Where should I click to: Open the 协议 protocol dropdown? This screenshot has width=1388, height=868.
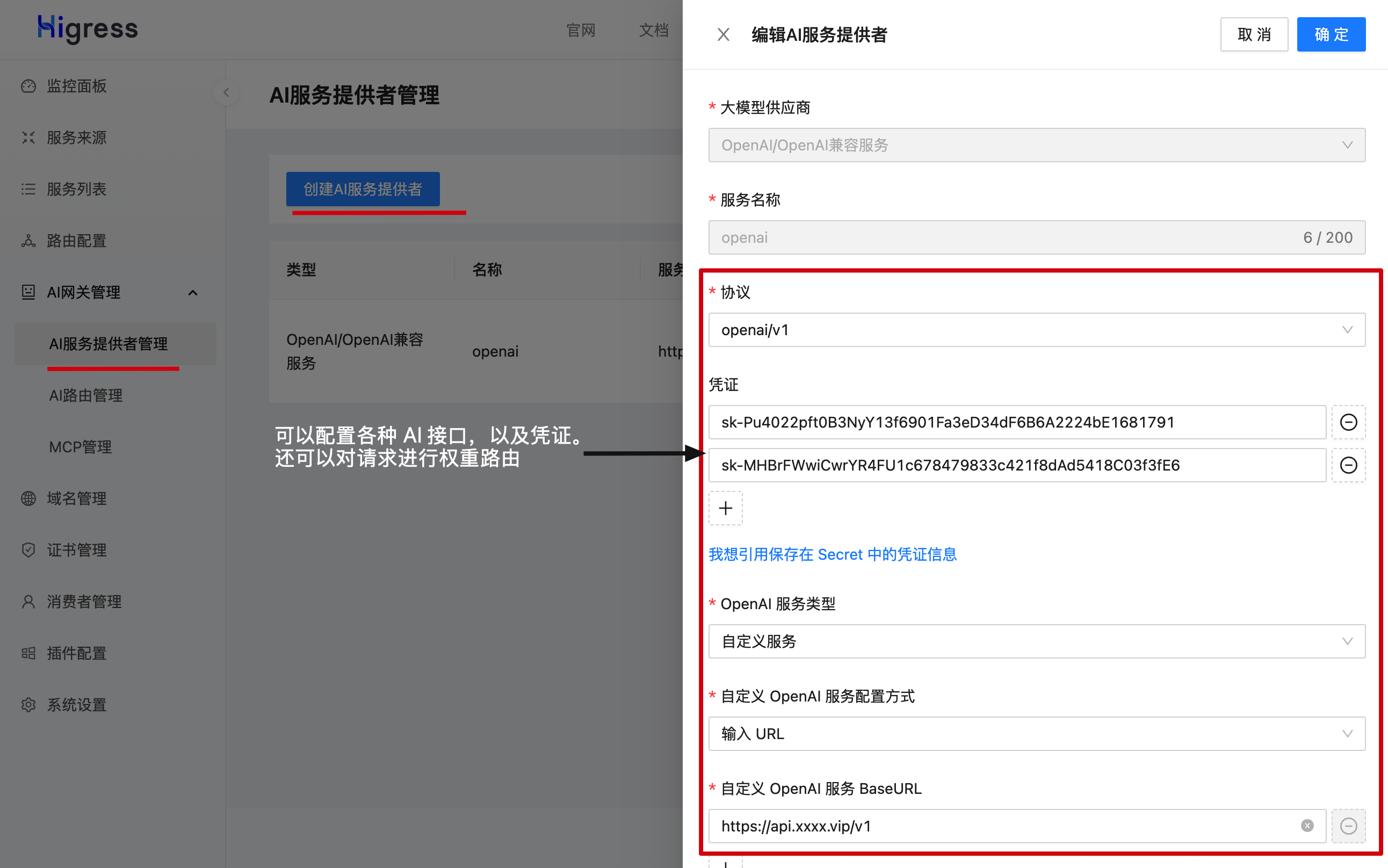1036,330
